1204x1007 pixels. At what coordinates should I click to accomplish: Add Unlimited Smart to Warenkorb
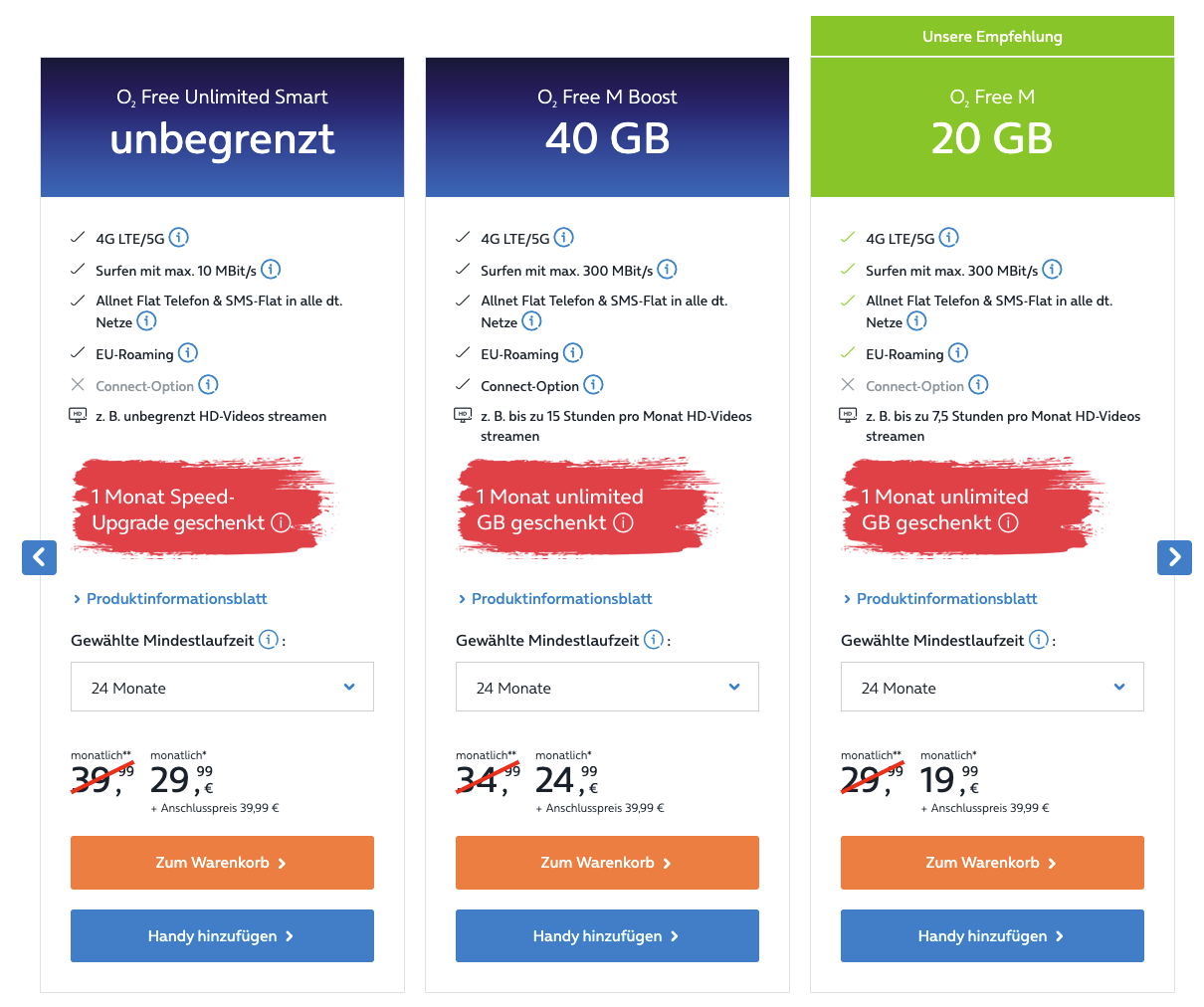click(x=222, y=863)
